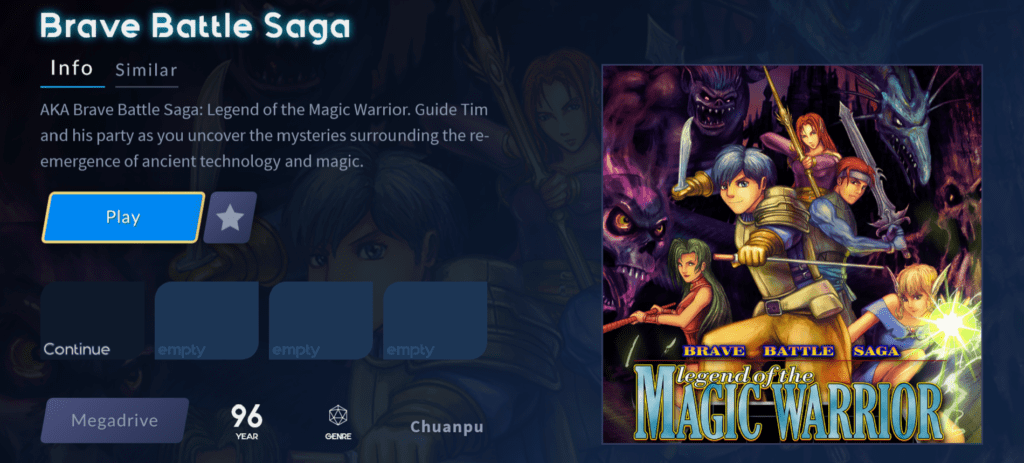
Task: Click the YEAR label under 96
Action: [x=246, y=436]
